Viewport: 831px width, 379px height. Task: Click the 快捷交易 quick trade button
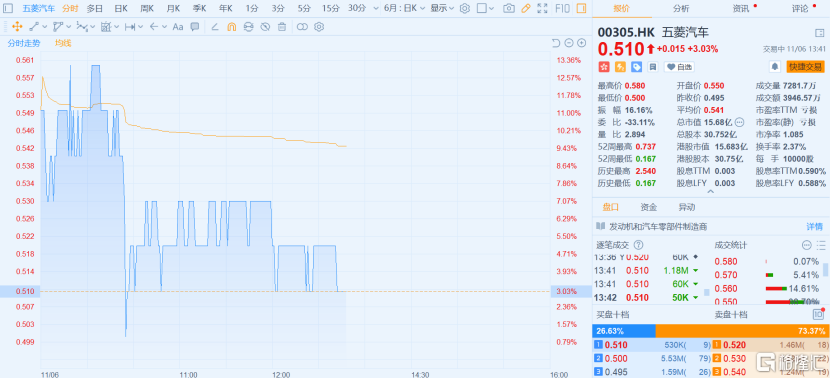pos(806,67)
